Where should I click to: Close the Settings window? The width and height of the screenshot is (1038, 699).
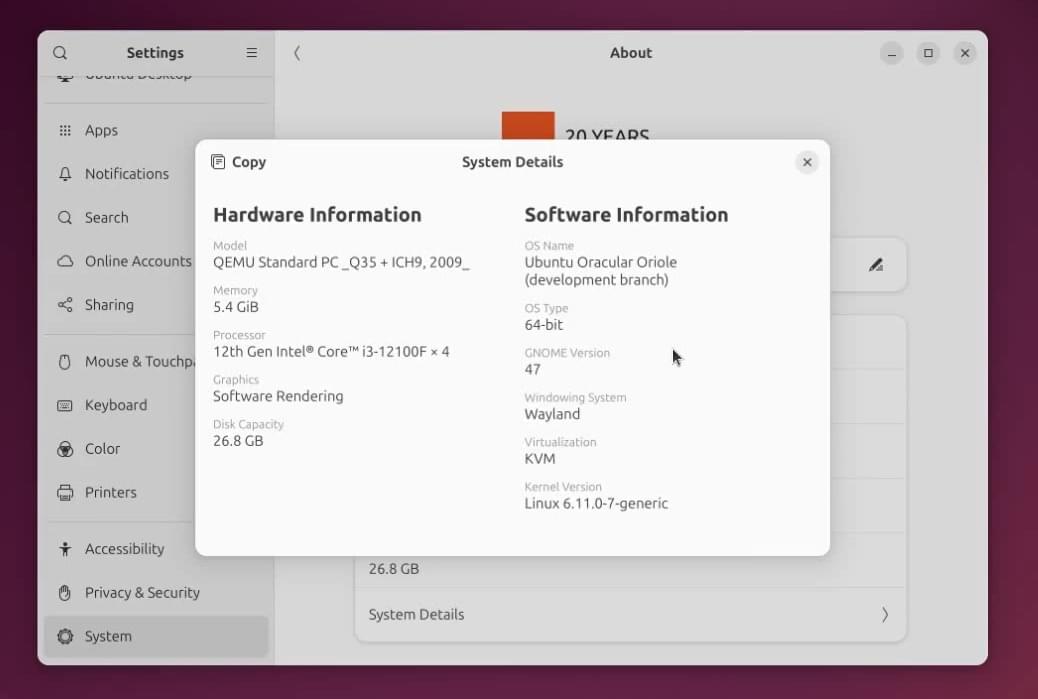tap(965, 54)
